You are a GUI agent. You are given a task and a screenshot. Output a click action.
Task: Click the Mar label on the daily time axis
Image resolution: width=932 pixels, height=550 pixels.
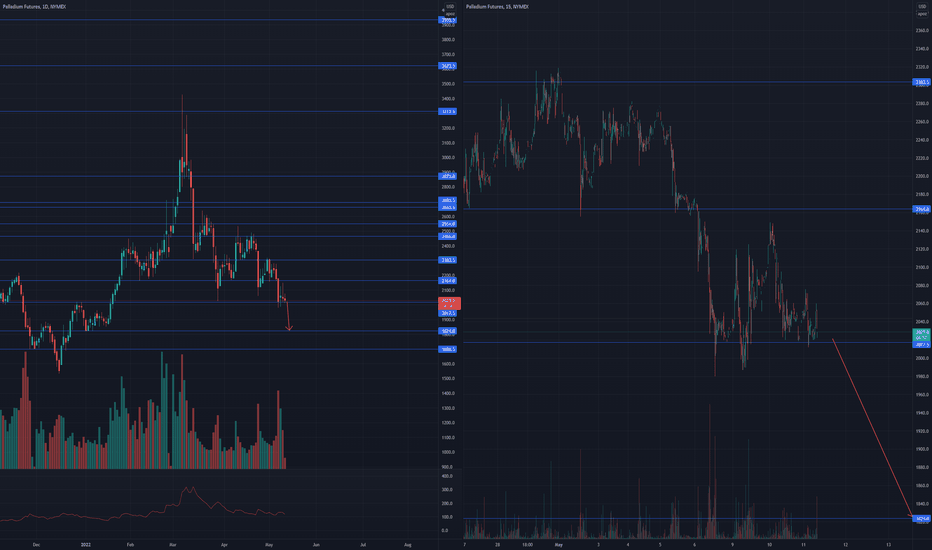click(x=173, y=545)
